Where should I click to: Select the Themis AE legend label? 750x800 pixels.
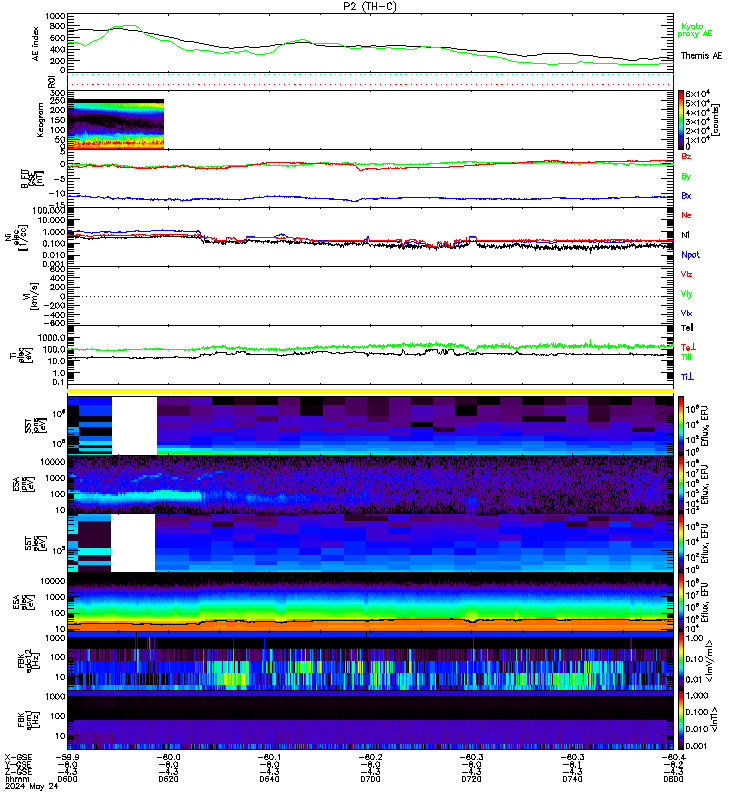tap(702, 56)
